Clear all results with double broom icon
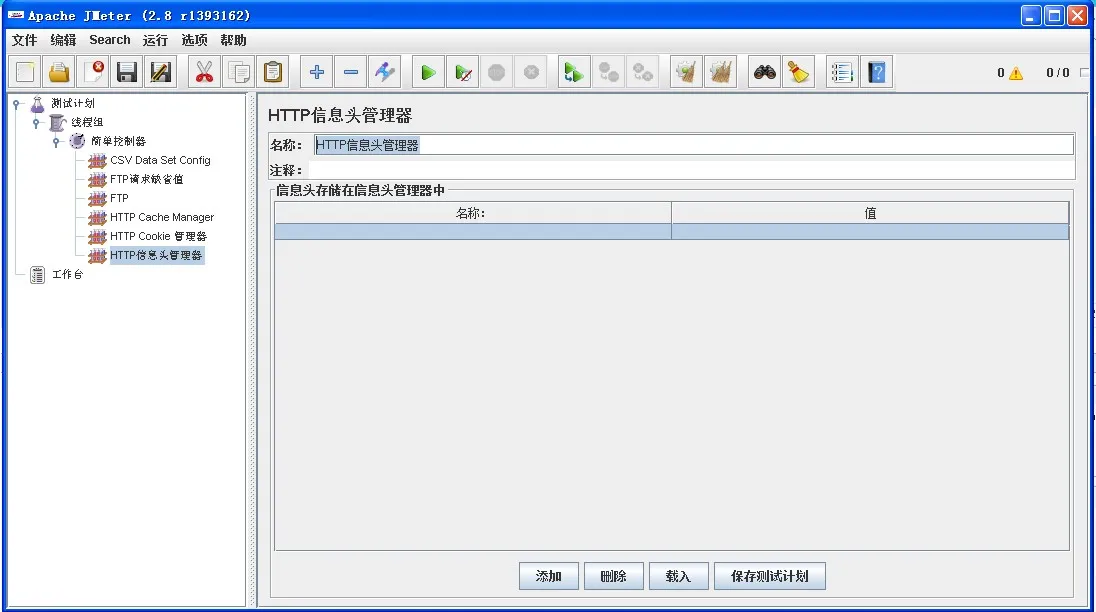The width and height of the screenshot is (1096, 612). click(x=720, y=72)
